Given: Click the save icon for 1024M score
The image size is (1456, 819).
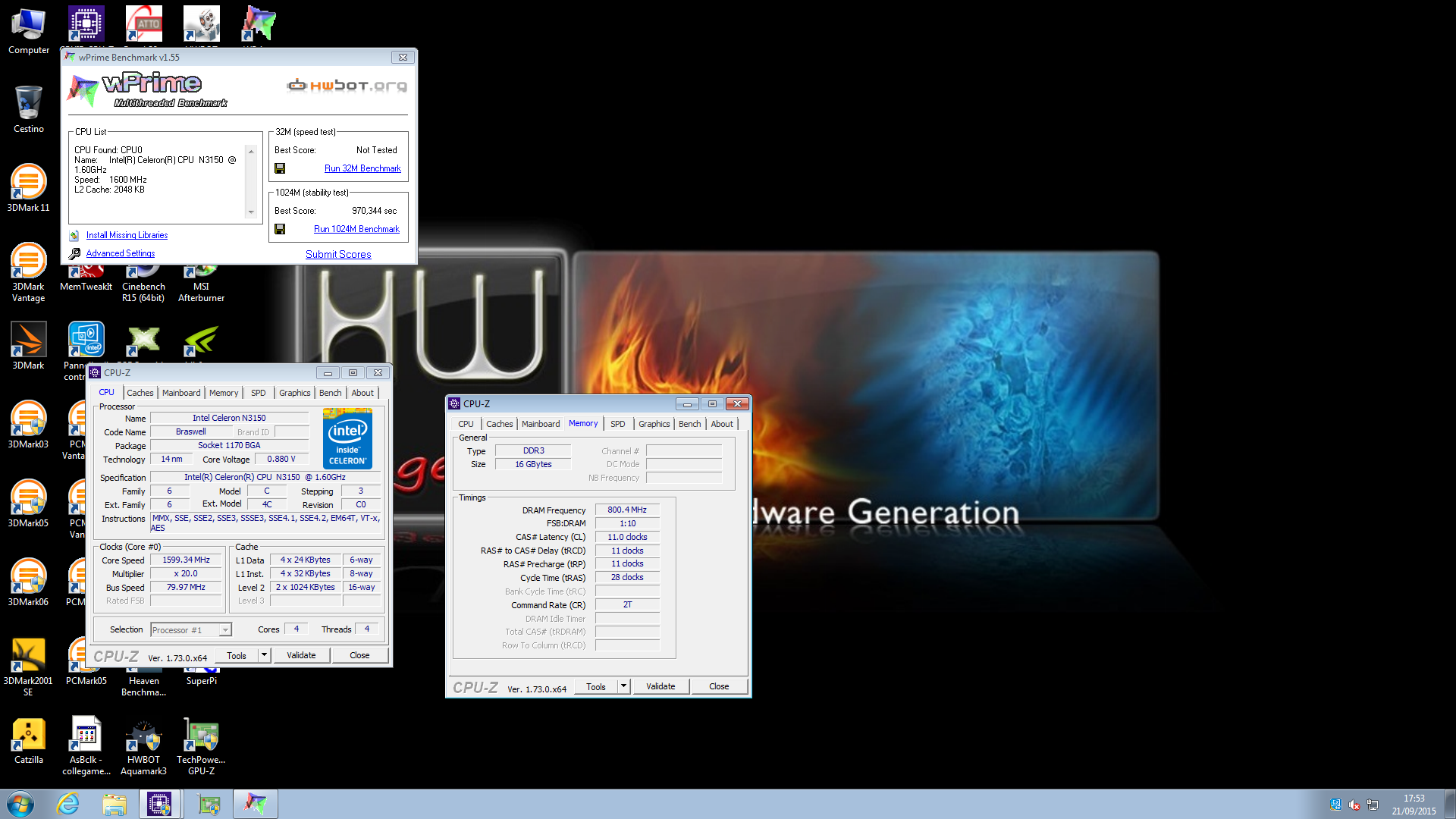Looking at the screenshot, I should click(280, 229).
